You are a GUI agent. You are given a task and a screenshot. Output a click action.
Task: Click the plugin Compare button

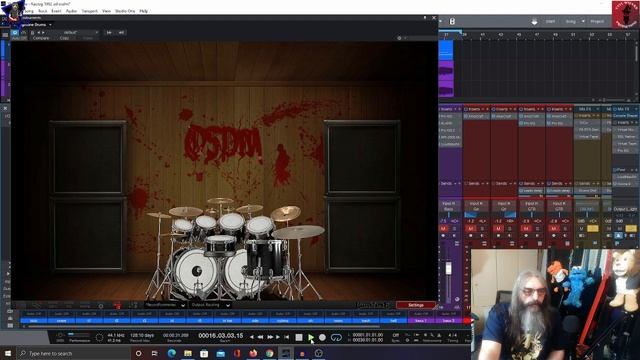(41, 38)
